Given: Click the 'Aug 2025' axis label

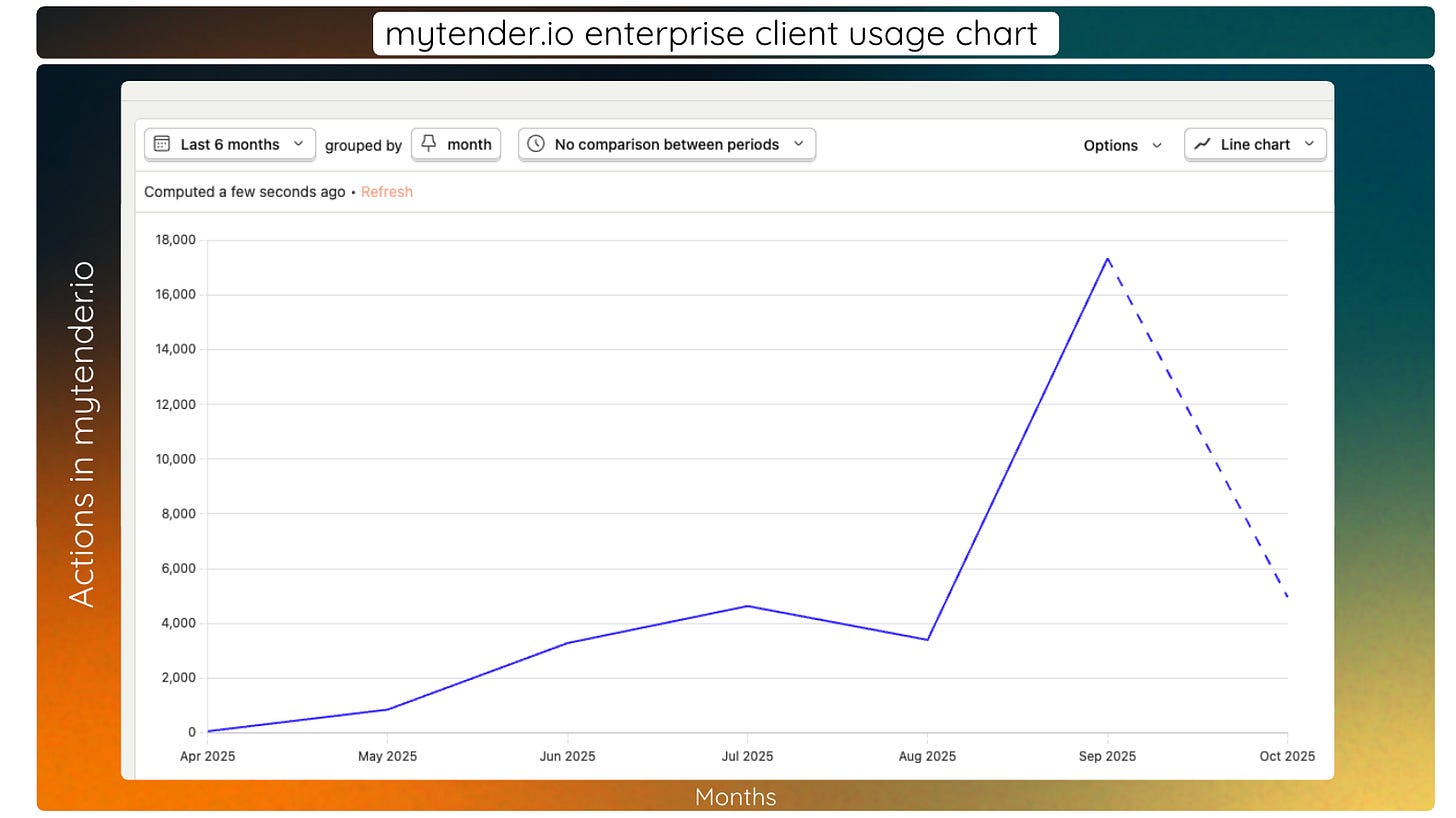Looking at the screenshot, I should [x=927, y=756].
